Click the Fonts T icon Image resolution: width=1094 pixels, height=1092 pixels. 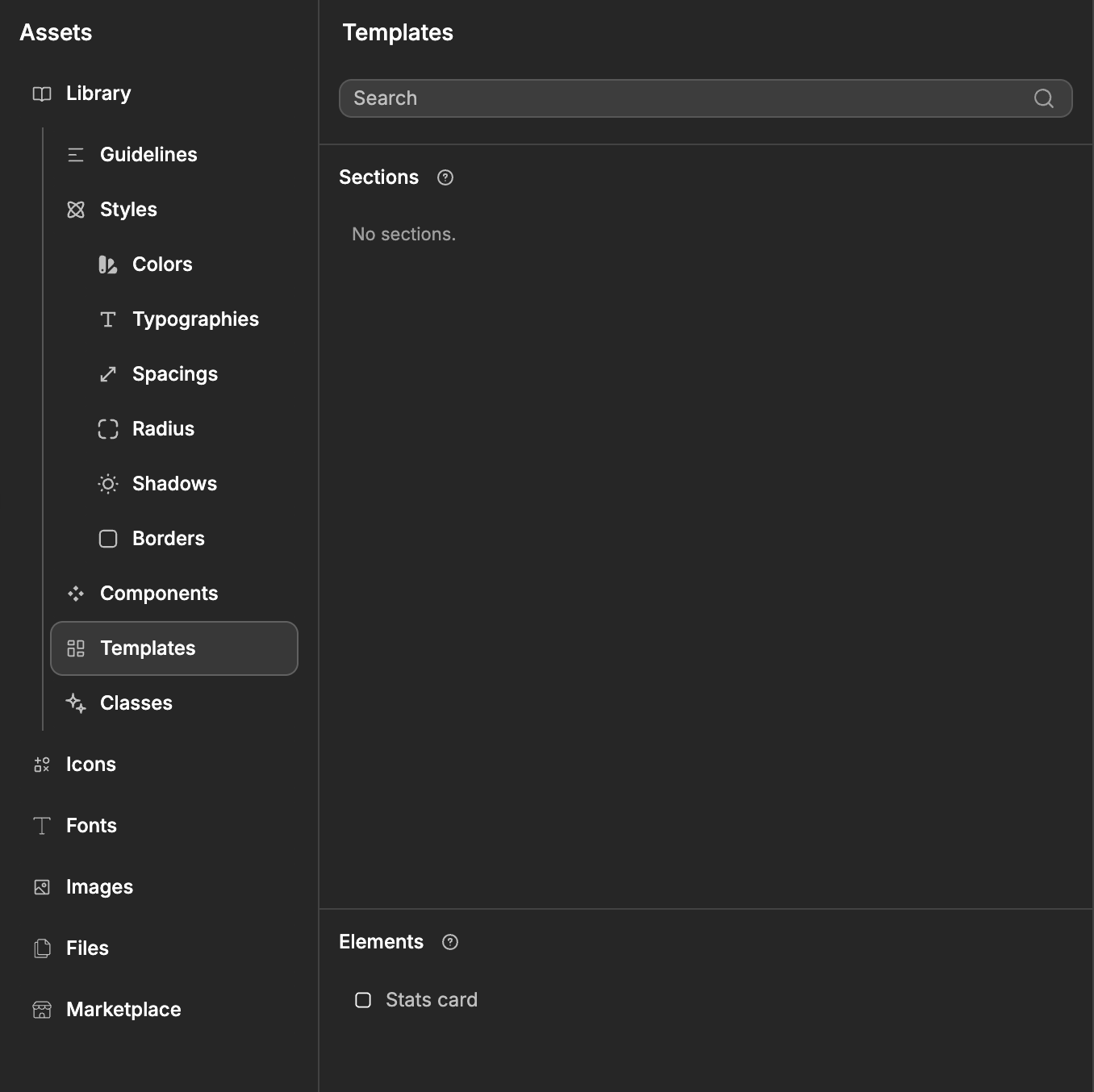(42, 826)
